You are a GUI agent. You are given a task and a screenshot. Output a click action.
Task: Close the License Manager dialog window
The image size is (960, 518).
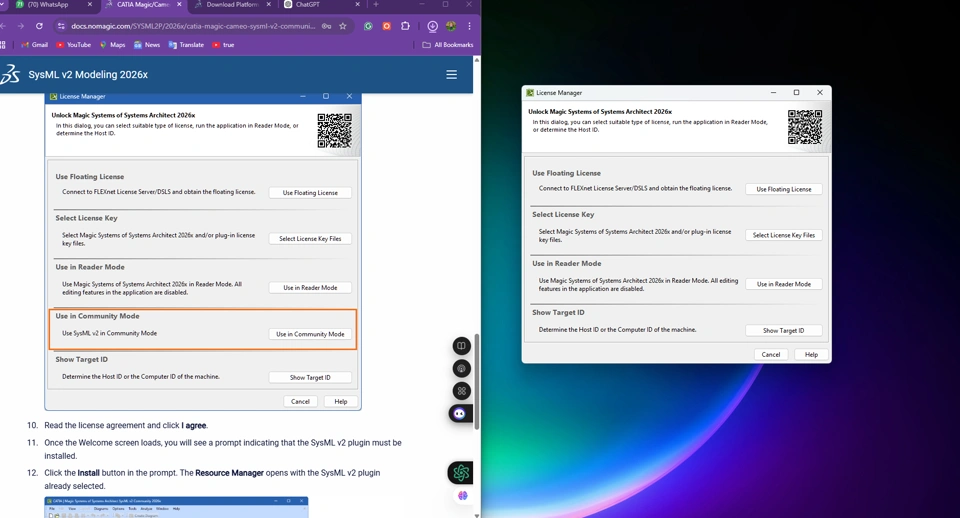[x=820, y=92]
